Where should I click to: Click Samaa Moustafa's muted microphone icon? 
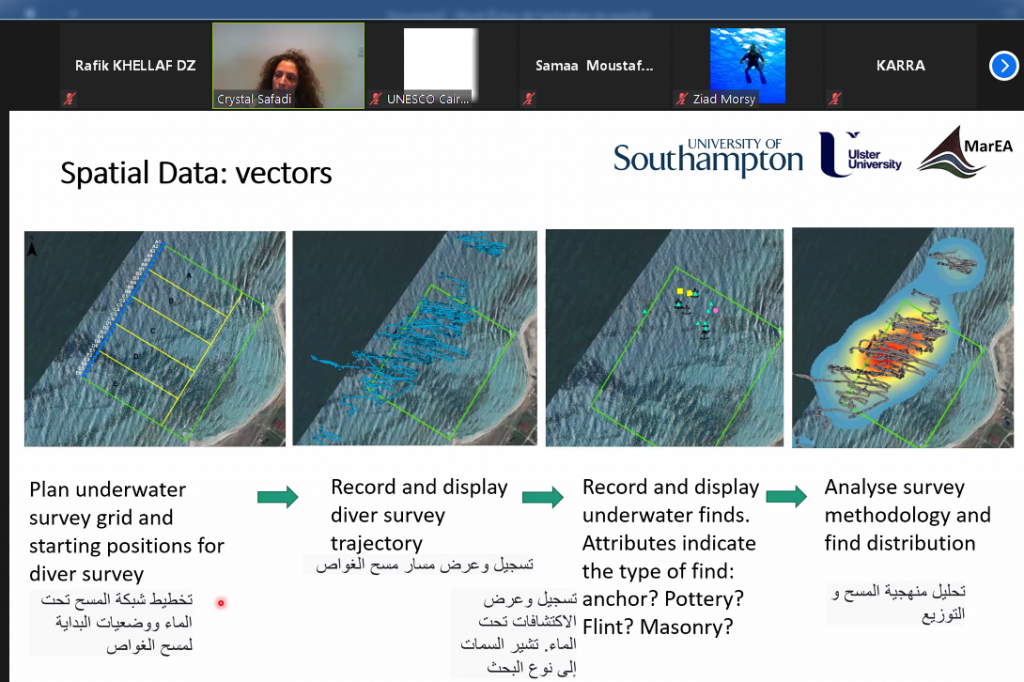tap(529, 99)
